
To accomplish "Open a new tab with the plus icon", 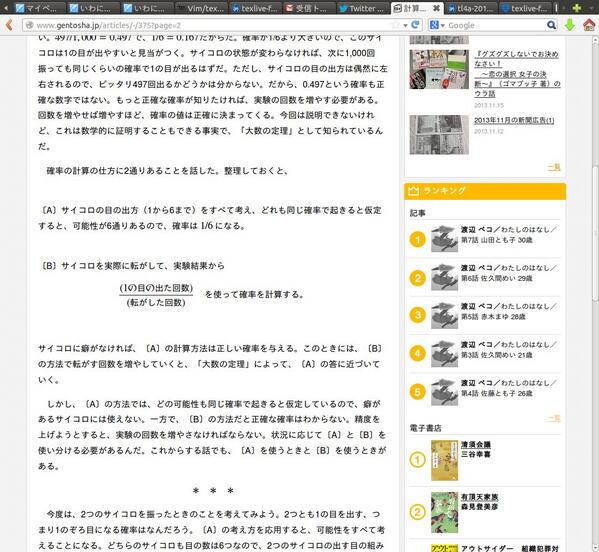I will tap(577, 8).
